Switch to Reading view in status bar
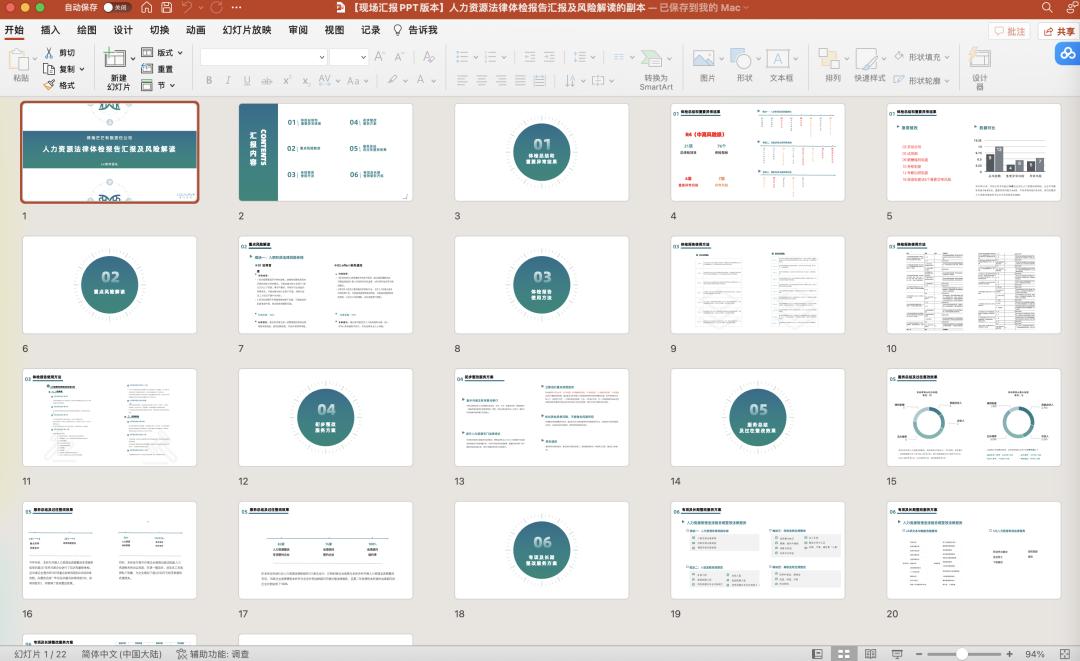Image resolution: width=1080 pixels, height=661 pixels. pyautogui.click(x=871, y=654)
